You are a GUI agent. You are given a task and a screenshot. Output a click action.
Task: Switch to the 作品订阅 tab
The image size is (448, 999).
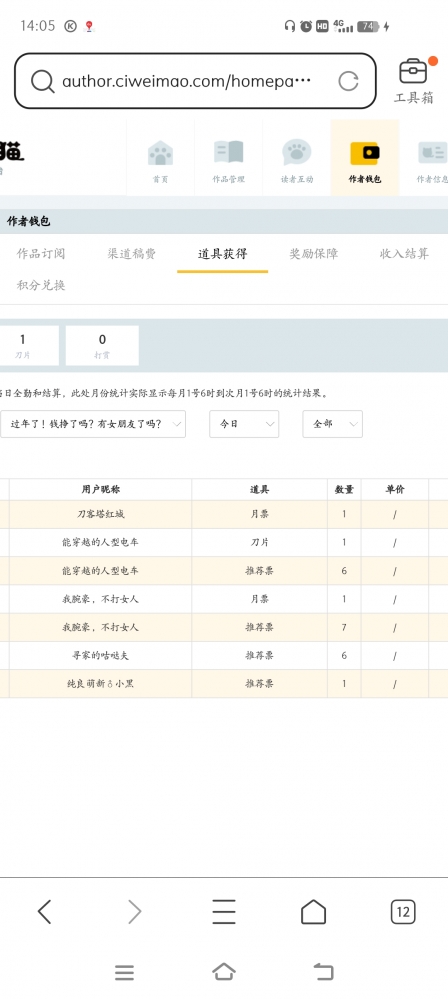click(41, 254)
